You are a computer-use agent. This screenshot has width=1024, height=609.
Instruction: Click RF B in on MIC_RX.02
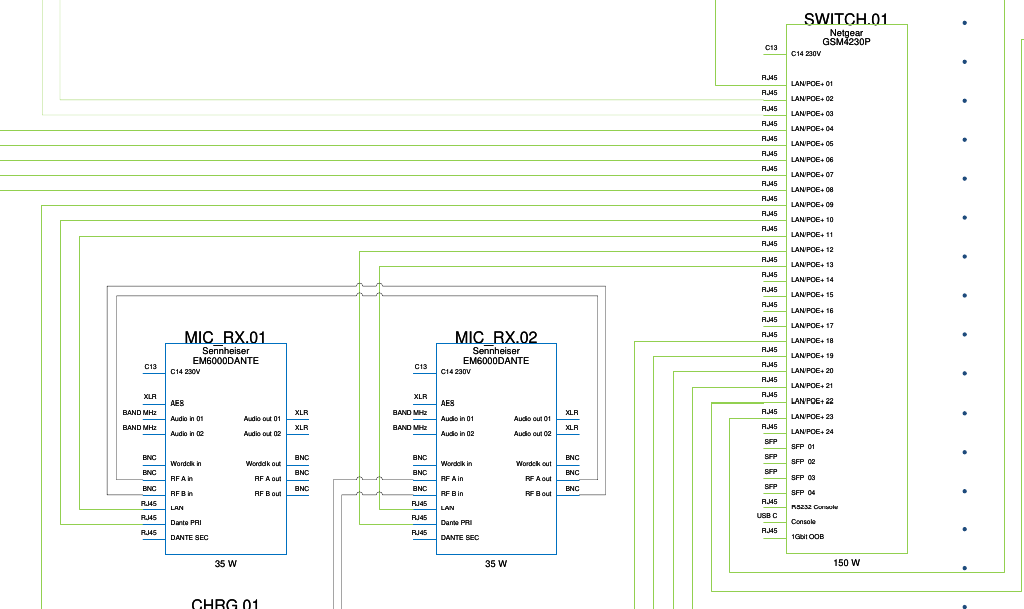(452, 494)
